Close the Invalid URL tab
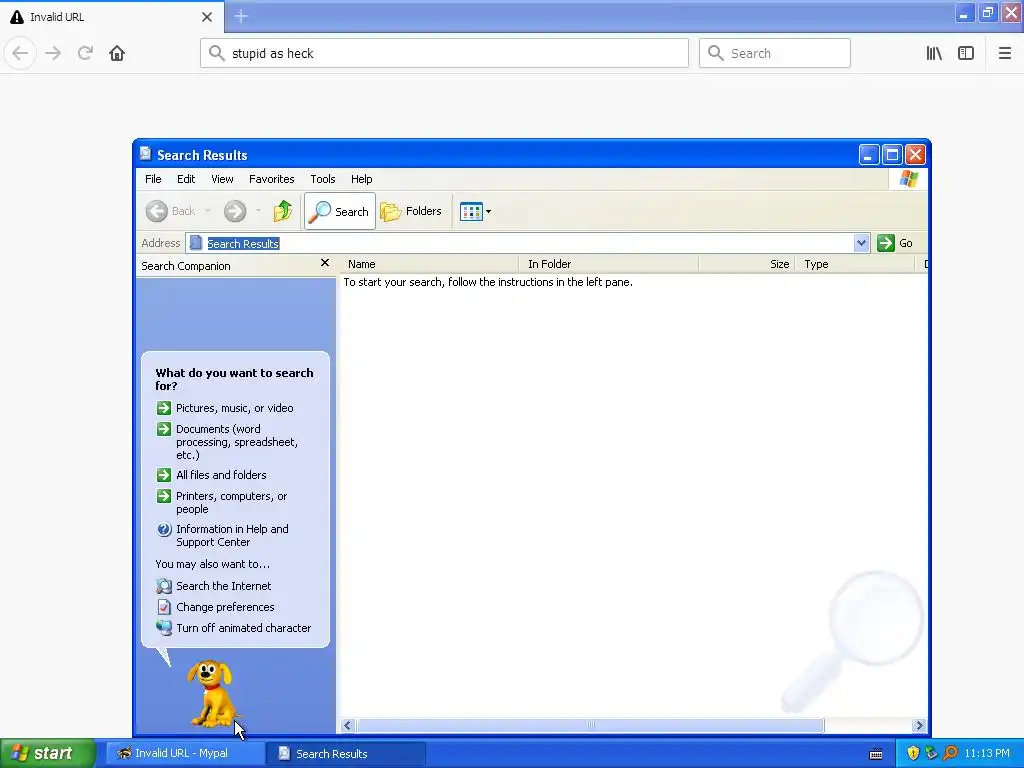Viewport: 1024px width, 768px height. pos(206,17)
